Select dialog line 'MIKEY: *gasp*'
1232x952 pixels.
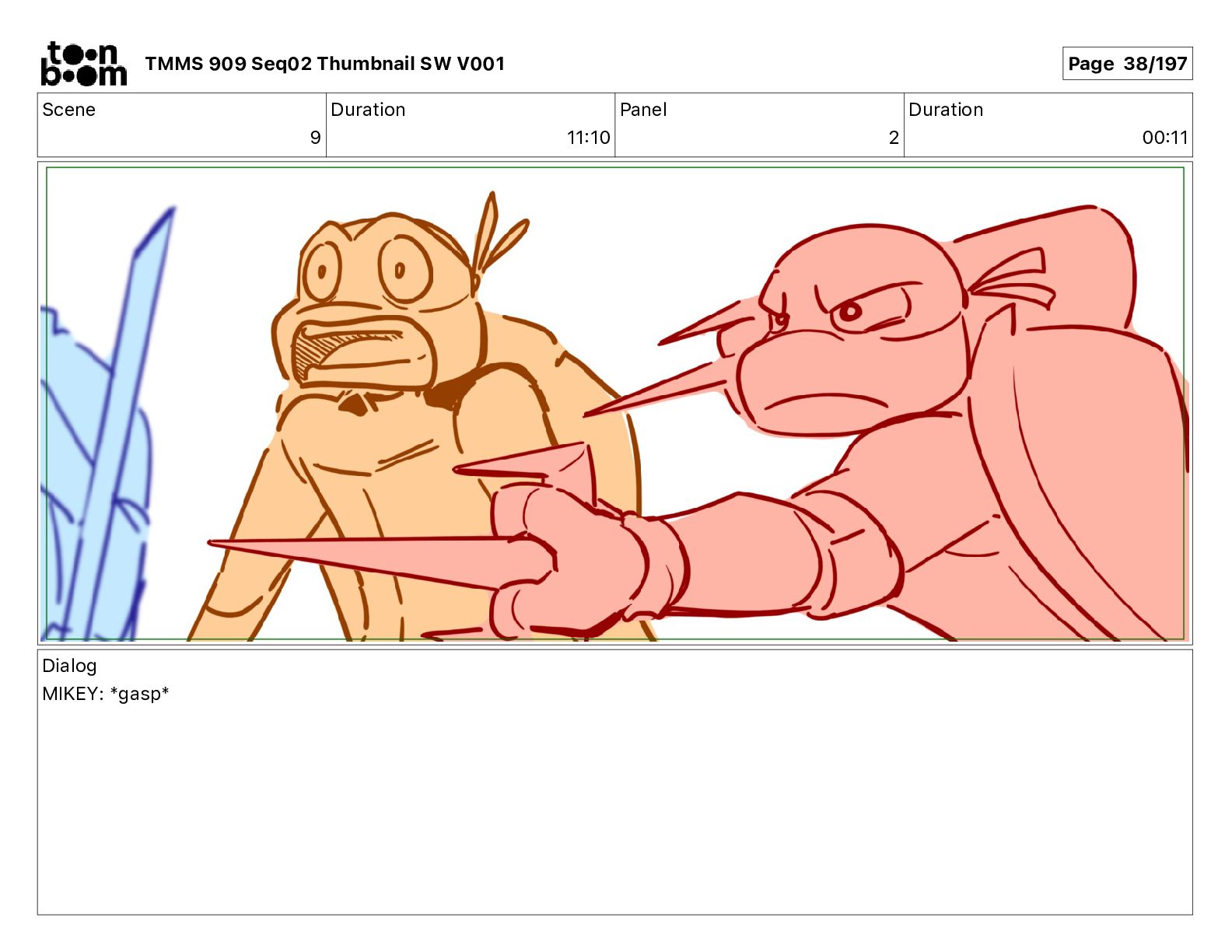(x=106, y=694)
